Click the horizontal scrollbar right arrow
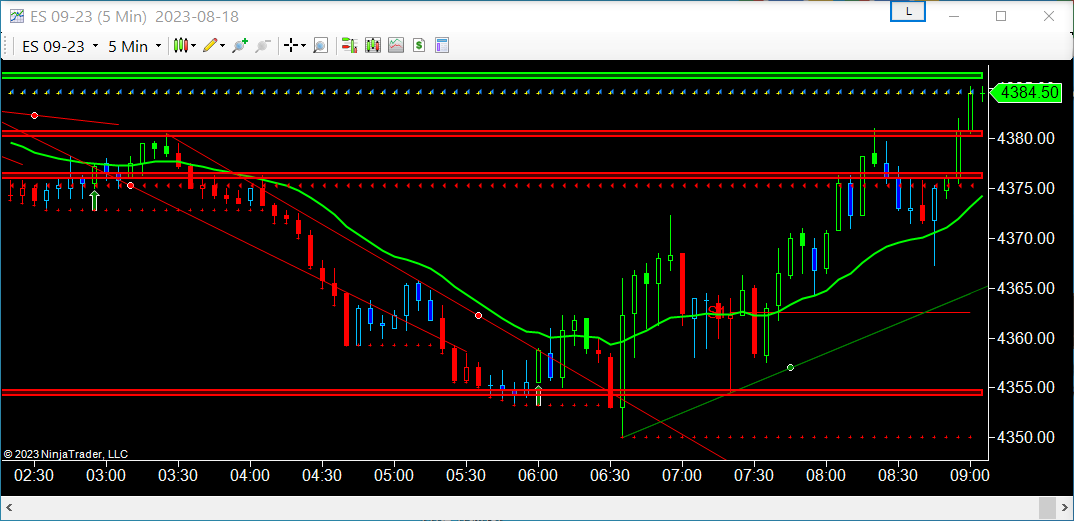 [x=1064, y=509]
